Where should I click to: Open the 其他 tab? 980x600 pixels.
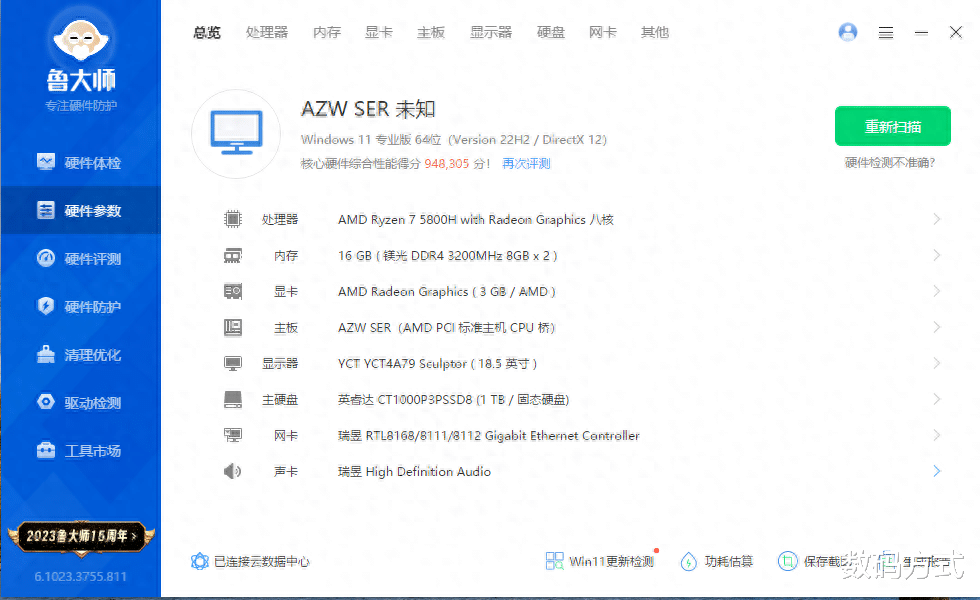654,32
